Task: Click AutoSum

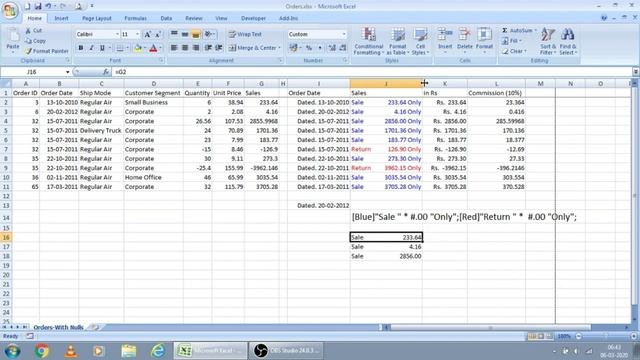Action: pos(517,31)
